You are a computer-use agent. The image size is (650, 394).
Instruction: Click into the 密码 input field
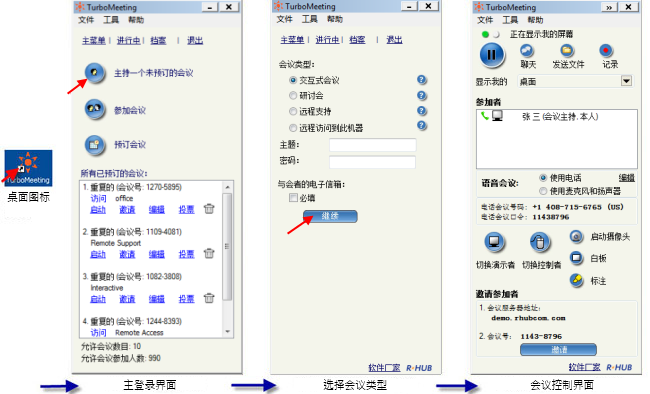(372, 162)
